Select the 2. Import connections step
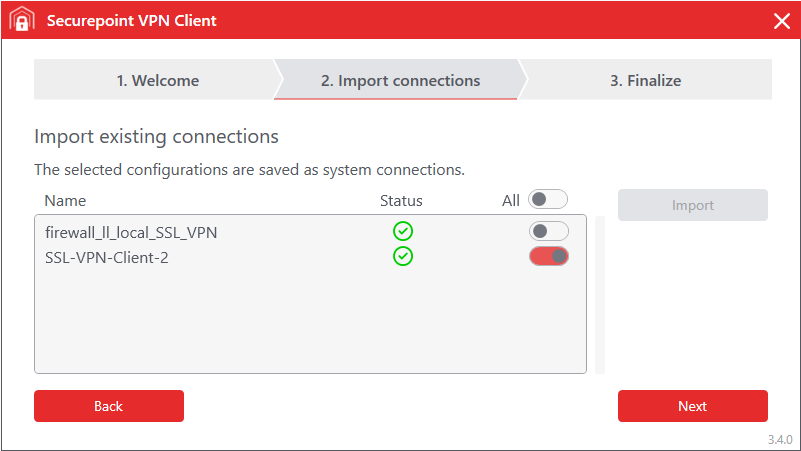 400,81
